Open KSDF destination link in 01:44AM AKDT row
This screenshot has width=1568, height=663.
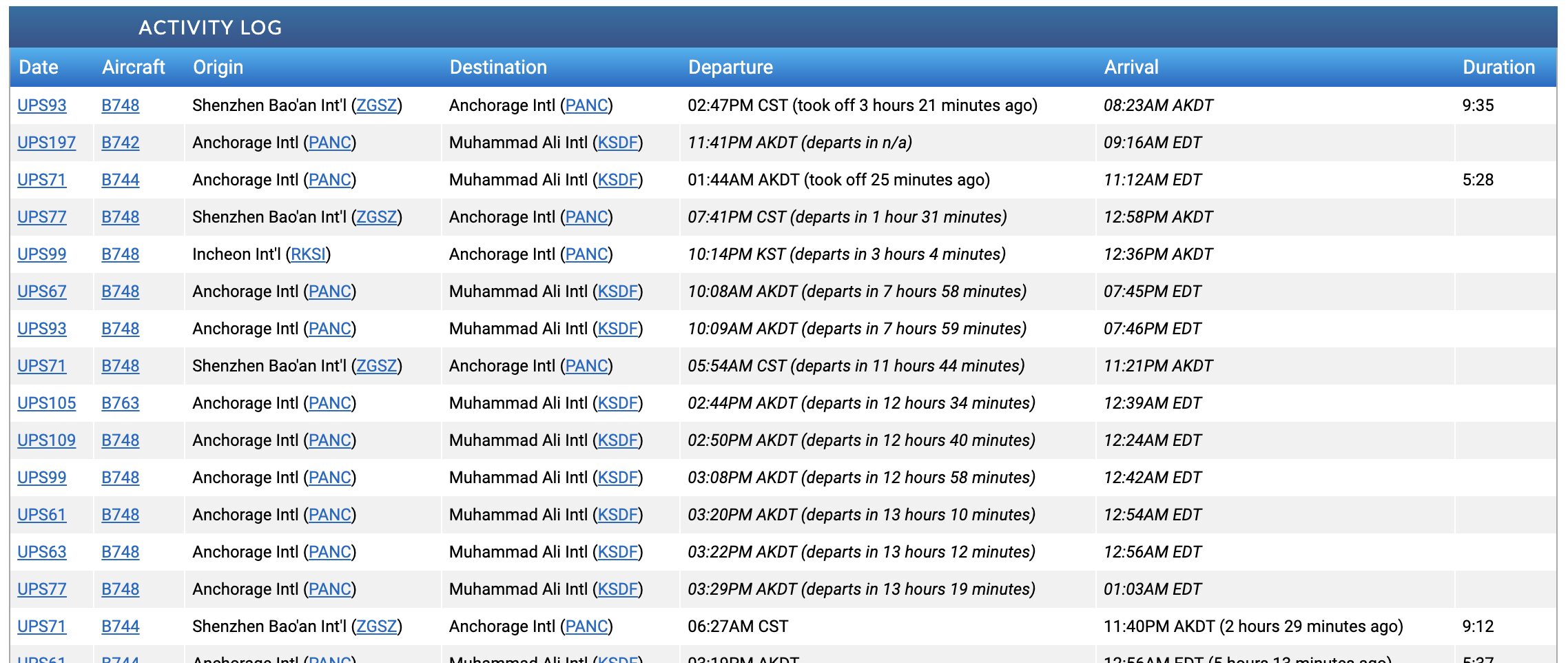618,180
